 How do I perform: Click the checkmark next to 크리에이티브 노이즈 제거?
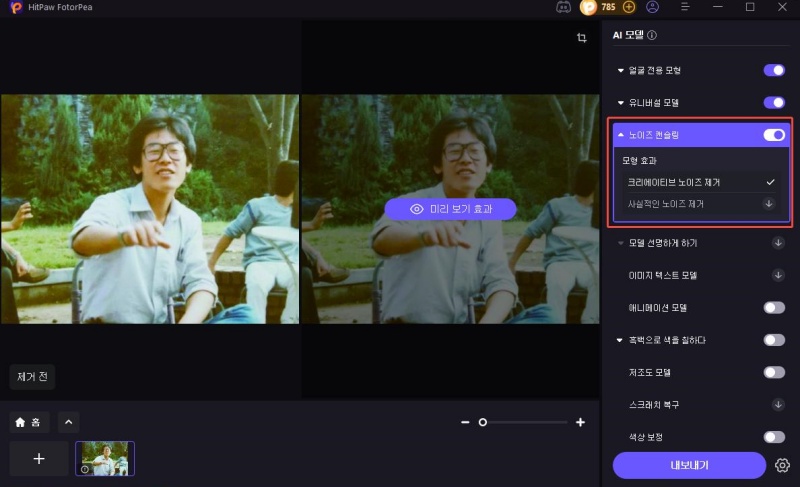coord(770,182)
